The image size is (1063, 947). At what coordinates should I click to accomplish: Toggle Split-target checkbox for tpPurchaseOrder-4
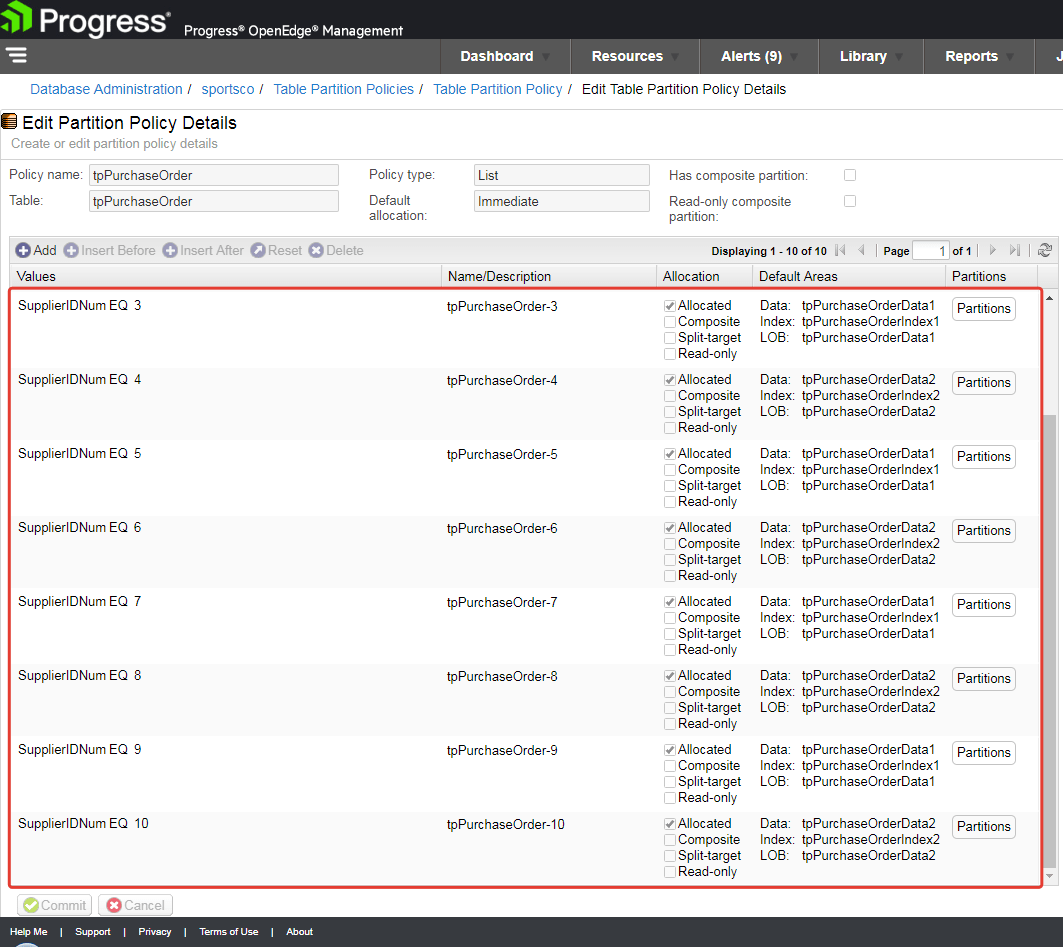pos(670,412)
